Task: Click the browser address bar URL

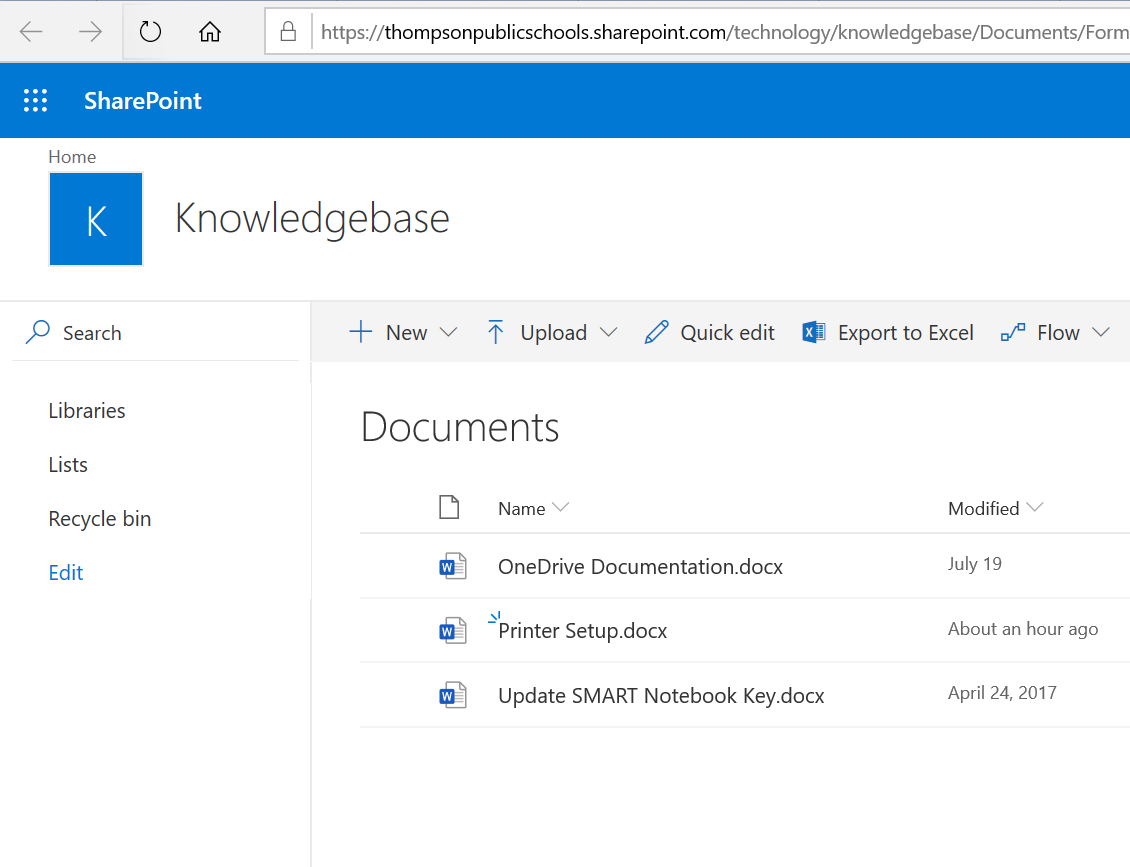Action: (x=724, y=32)
